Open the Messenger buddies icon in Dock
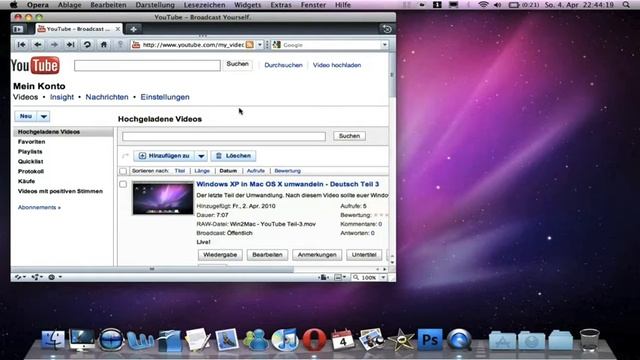 click(256, 340)
